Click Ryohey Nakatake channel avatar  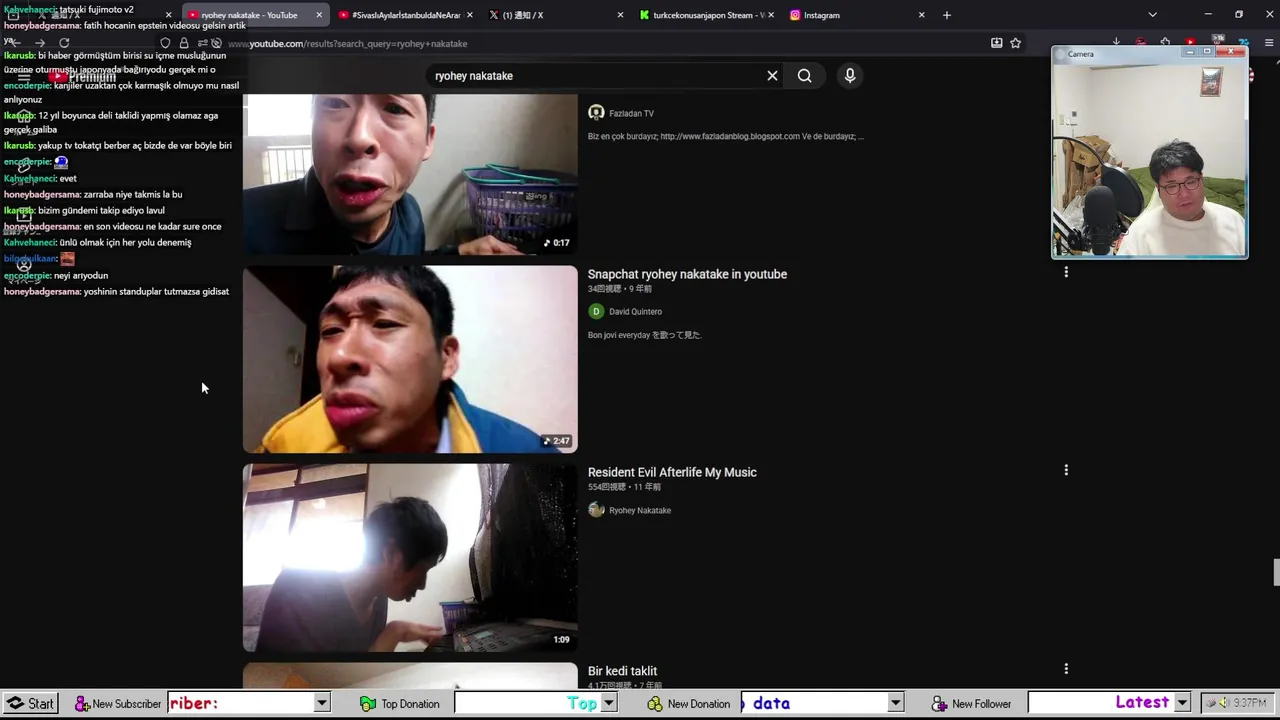tap(596, 510)
